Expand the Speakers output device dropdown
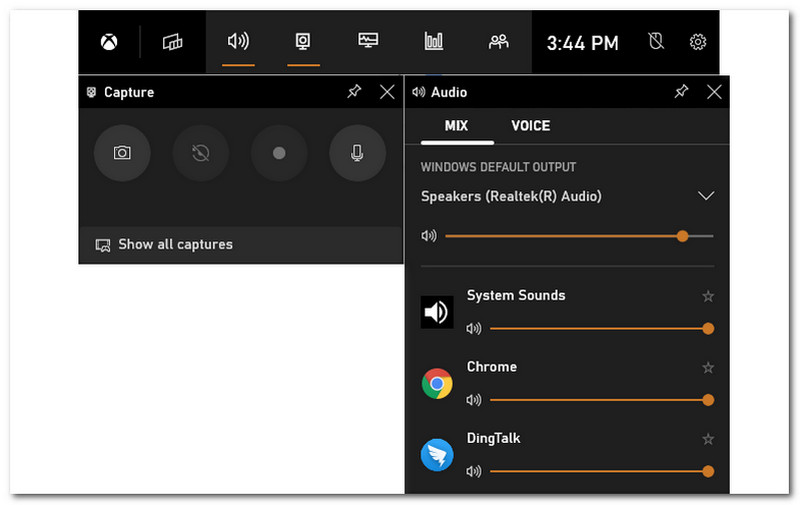Viewport: 800px width, 505px height. click(706, 196)
